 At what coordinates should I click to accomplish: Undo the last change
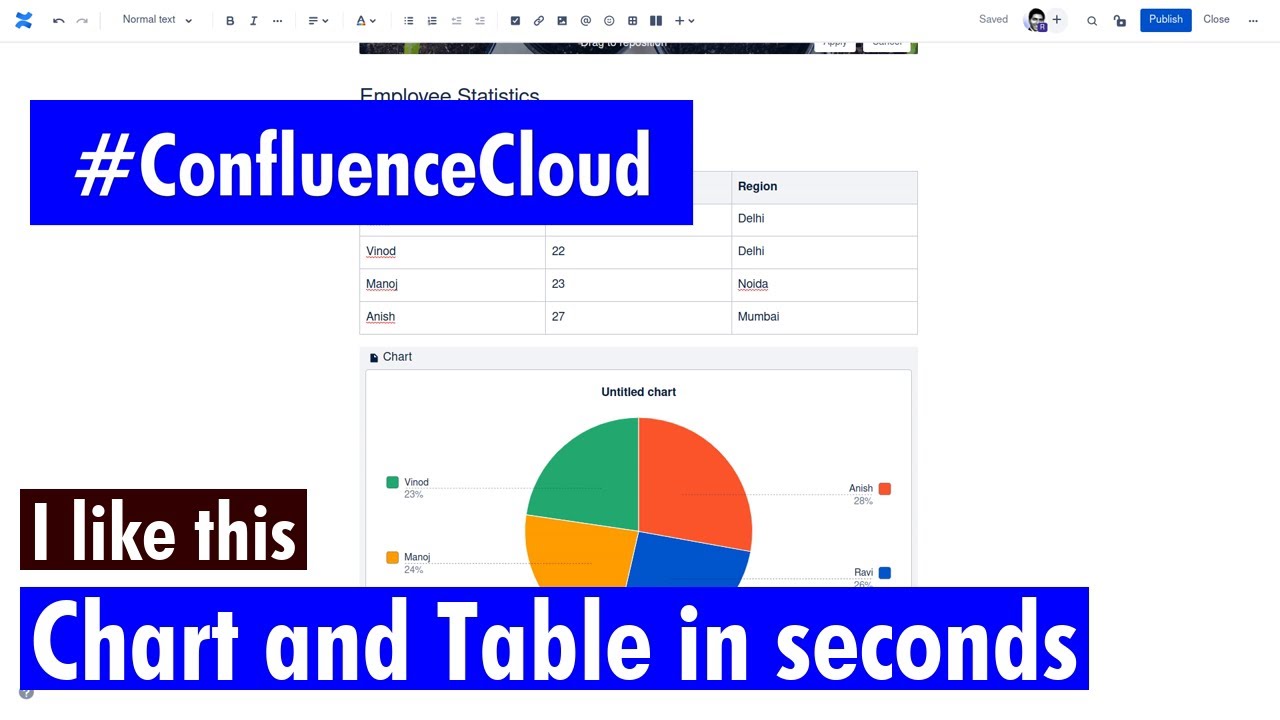pyautogui.click(x=59, y=20)
